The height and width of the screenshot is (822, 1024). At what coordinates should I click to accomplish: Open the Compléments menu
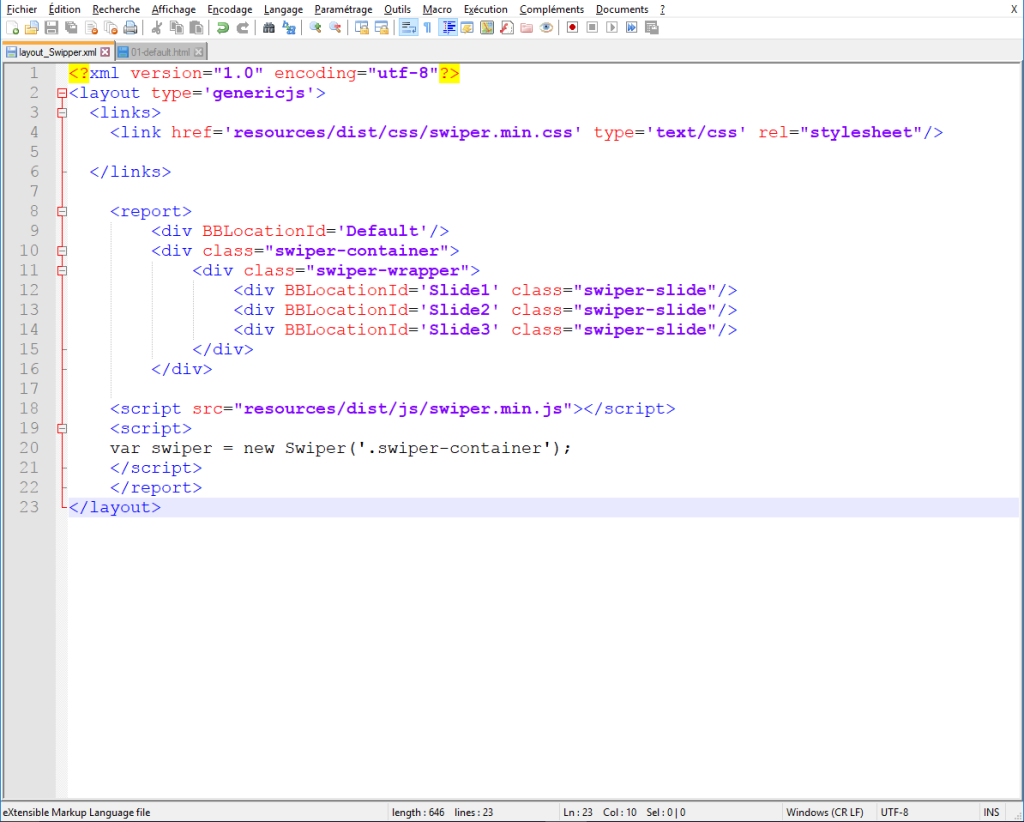[x=552, y=9]
